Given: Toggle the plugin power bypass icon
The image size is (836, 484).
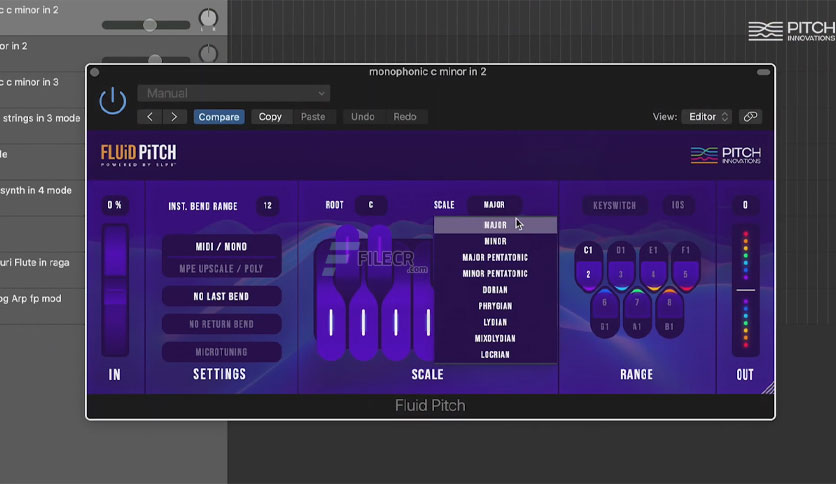Looking at the screenshot, I should pyautogui.click(x=112, y=101).
